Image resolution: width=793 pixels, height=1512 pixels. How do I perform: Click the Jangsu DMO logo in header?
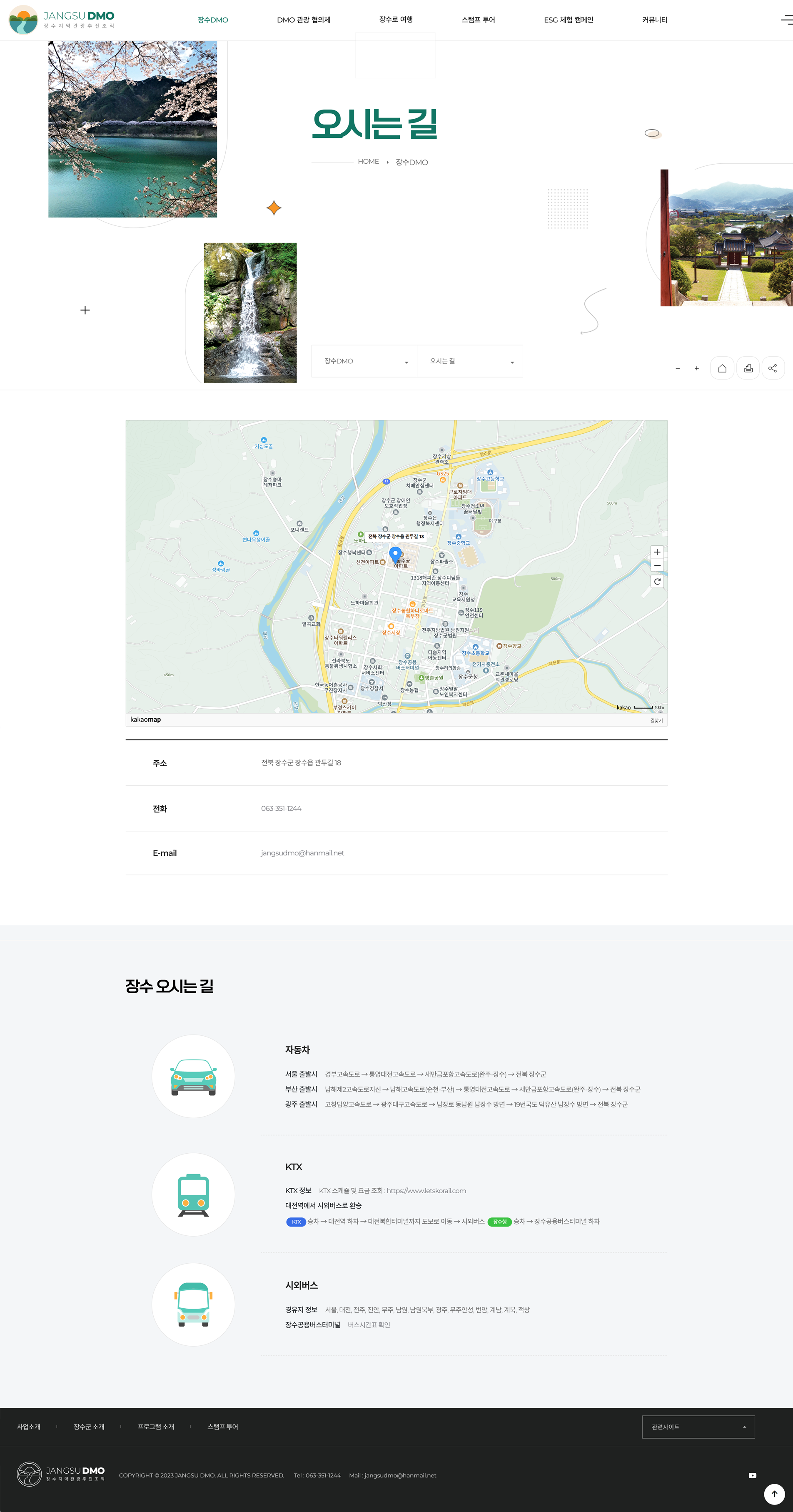(62, 20)
